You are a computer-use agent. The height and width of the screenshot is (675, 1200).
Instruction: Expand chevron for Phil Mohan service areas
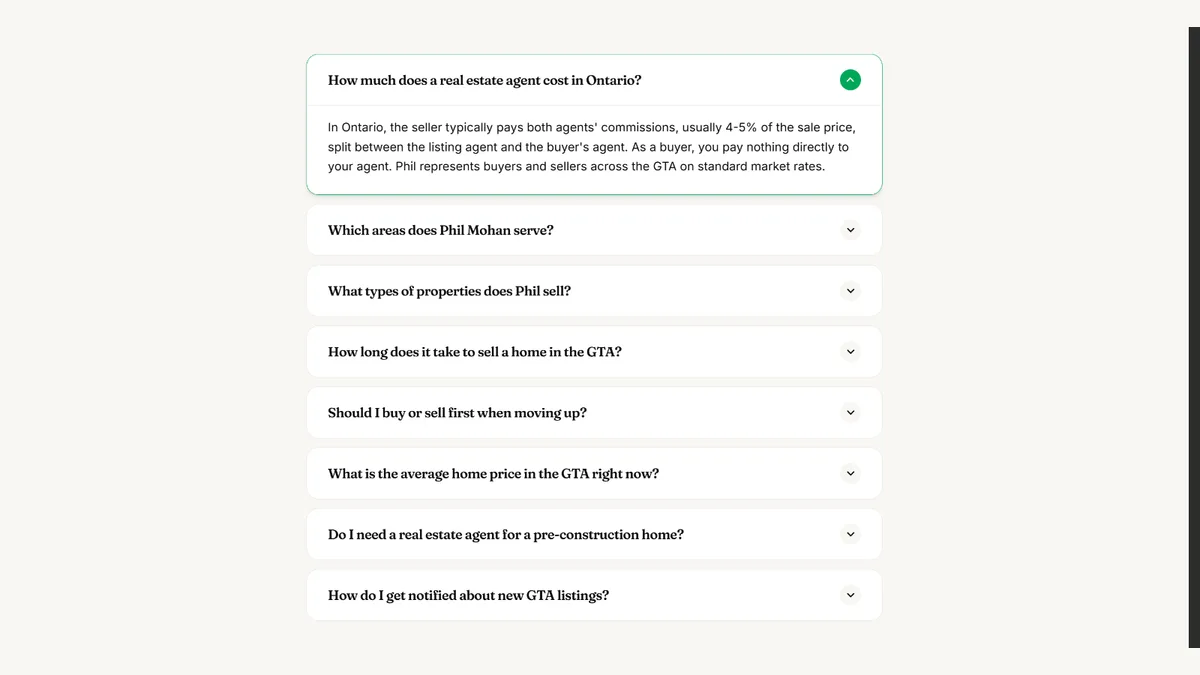850,230
